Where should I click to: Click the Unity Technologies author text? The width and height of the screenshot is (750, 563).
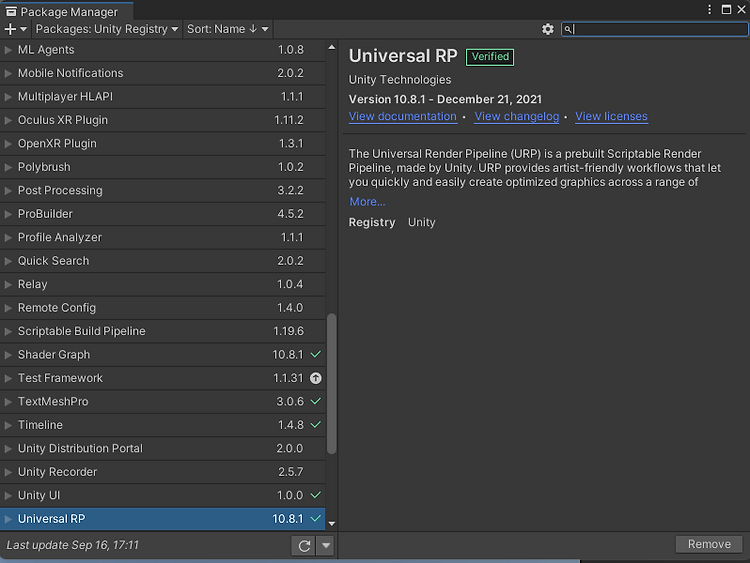[400, 79]
